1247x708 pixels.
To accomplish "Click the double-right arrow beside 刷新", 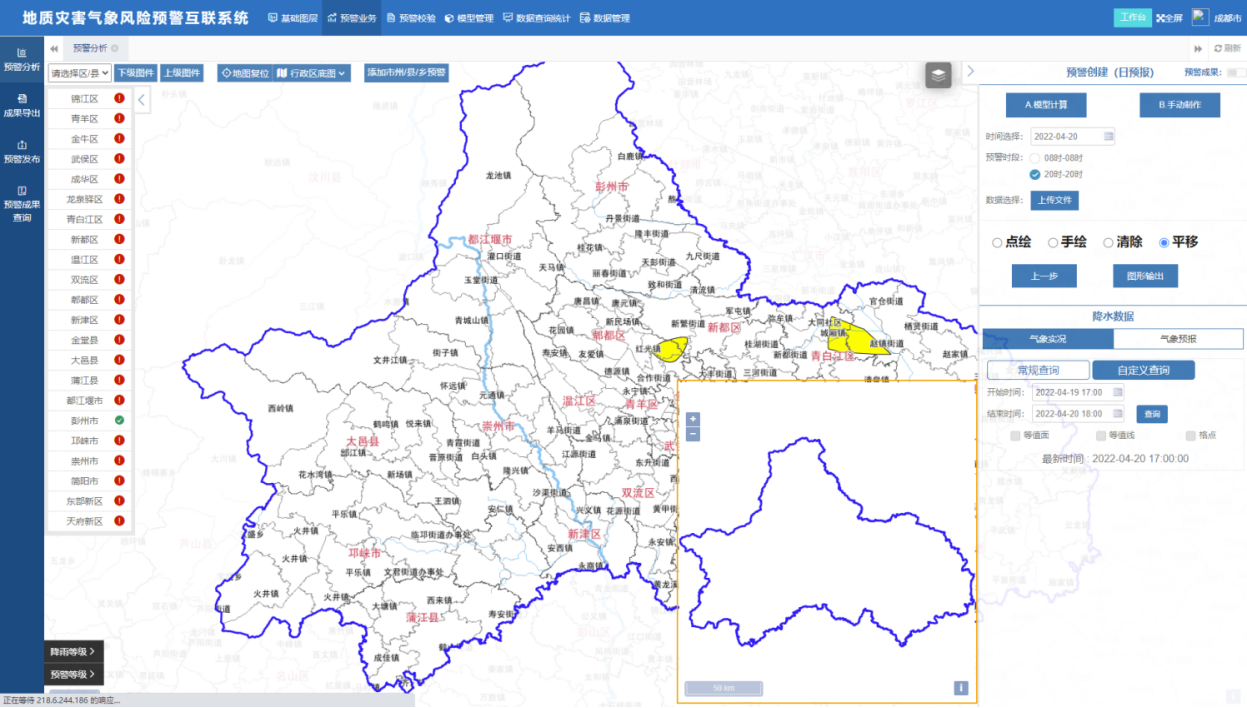I will click(x=1198, y=48).
